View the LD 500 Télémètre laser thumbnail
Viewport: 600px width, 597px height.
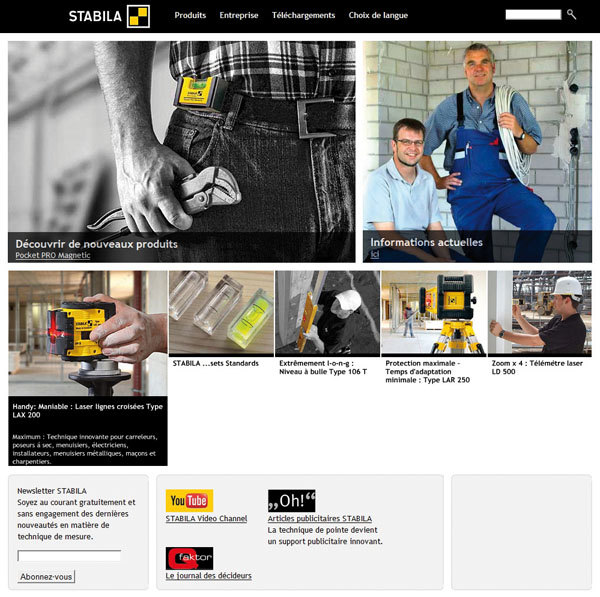point(540,313)
